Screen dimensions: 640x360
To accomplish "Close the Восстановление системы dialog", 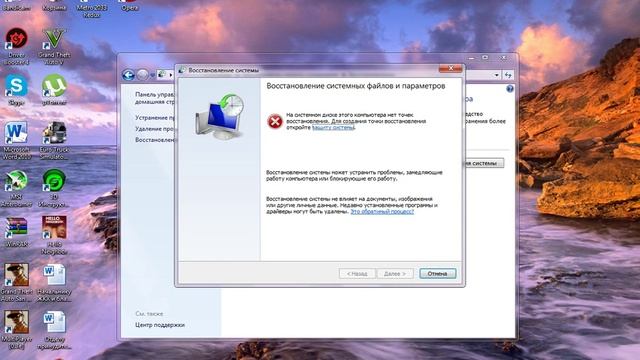I will [x=451, y=68].
